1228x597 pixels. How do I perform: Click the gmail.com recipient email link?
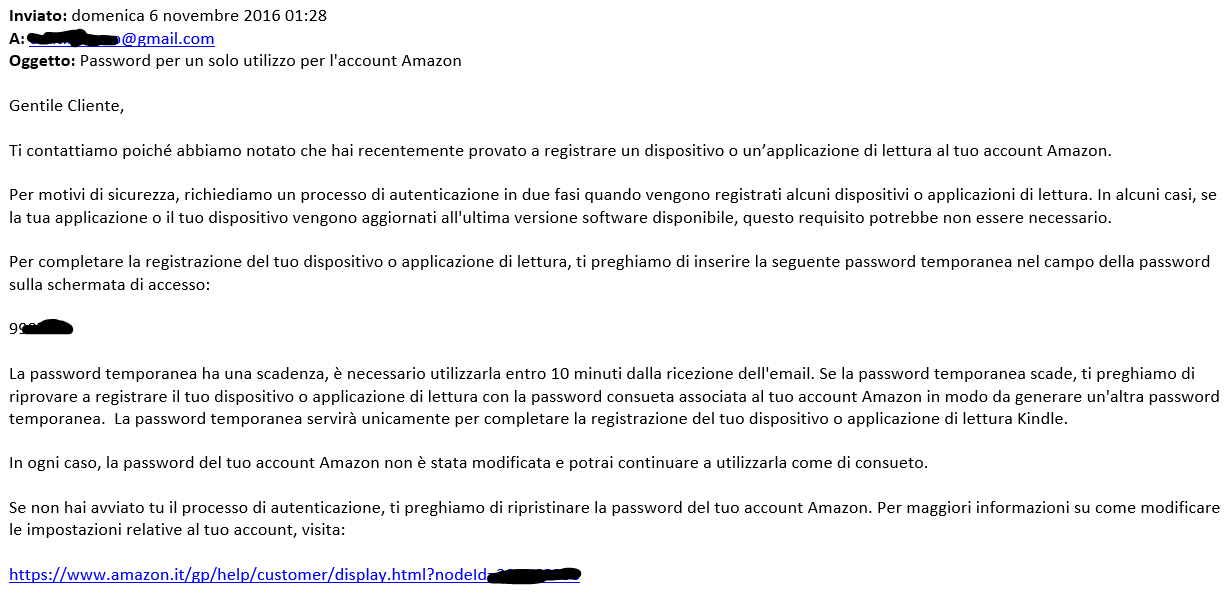click(160, 38)
